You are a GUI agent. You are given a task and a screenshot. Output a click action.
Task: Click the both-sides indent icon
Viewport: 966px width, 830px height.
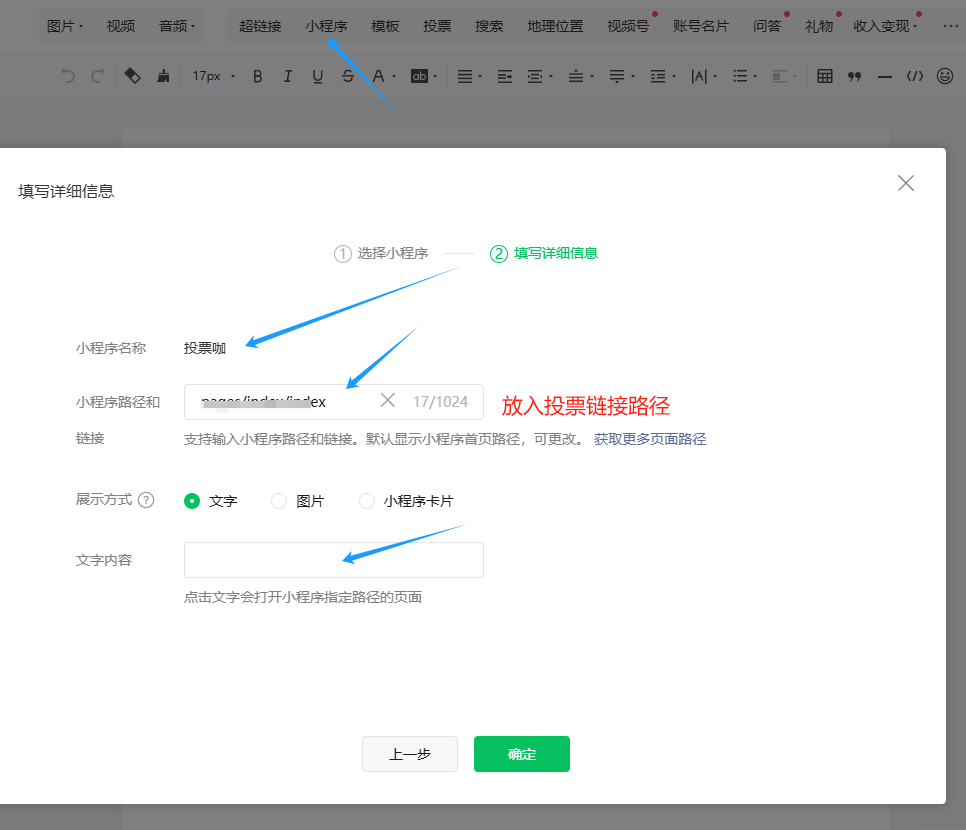click(x=535, y=76)
